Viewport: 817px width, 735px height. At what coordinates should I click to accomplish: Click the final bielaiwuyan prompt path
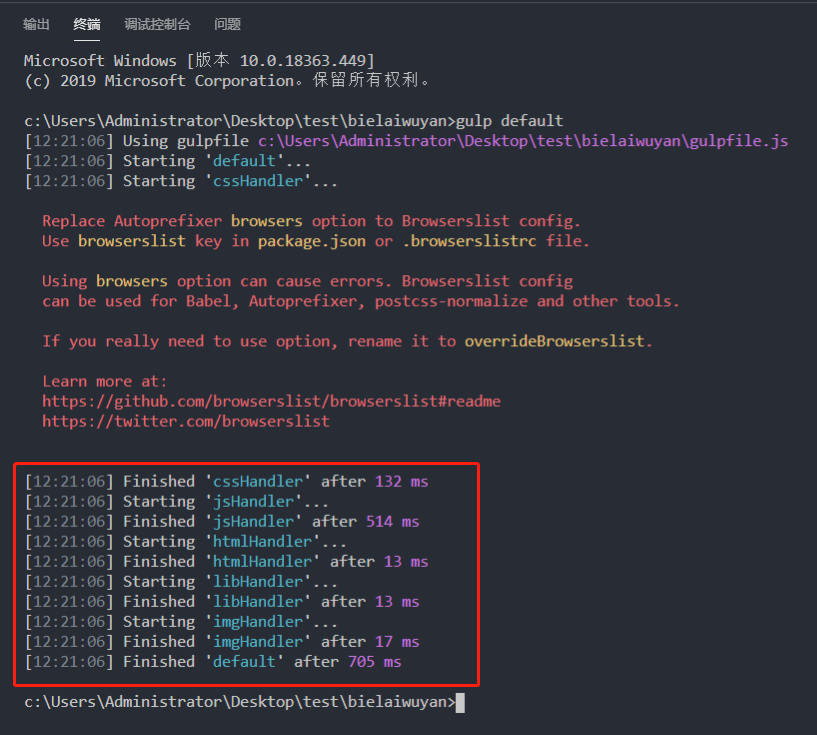click(240, 702)
